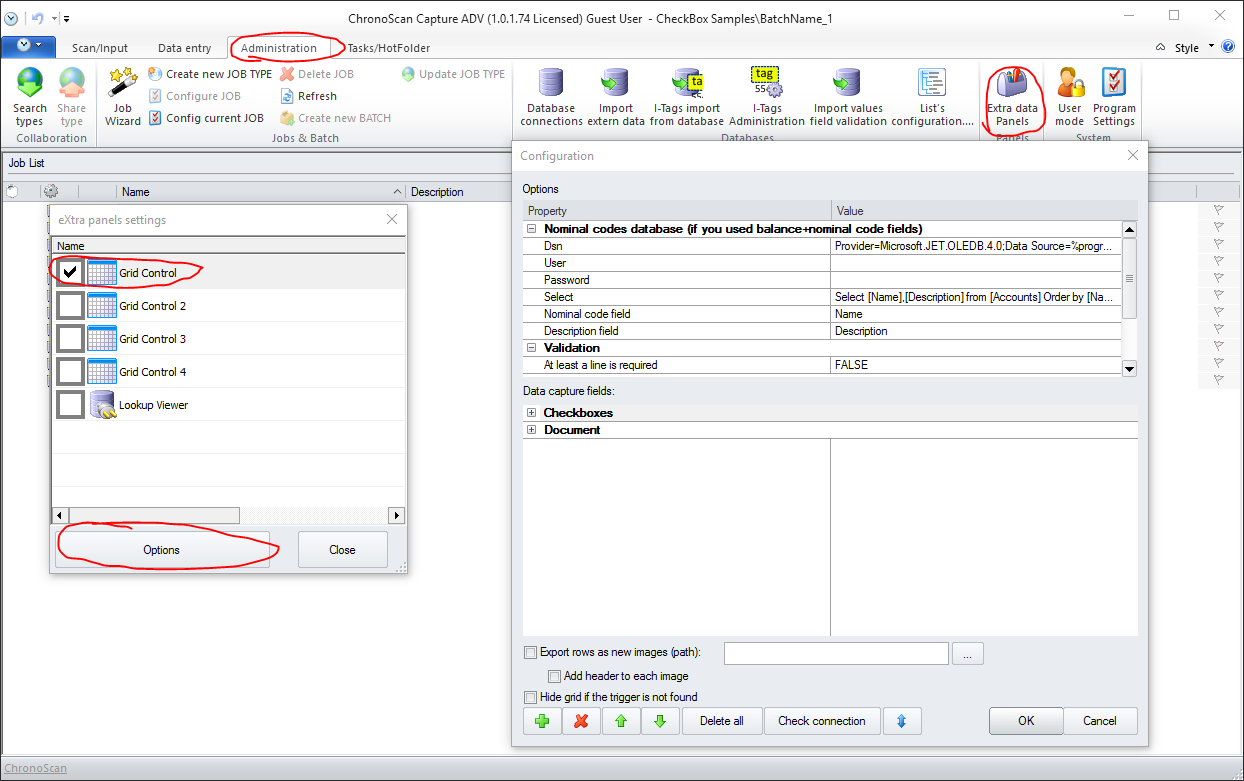Screen dimensions: 1244x781
Task: Enable the Lookup Viewer checkbox
Action: [x=70, y=405]
